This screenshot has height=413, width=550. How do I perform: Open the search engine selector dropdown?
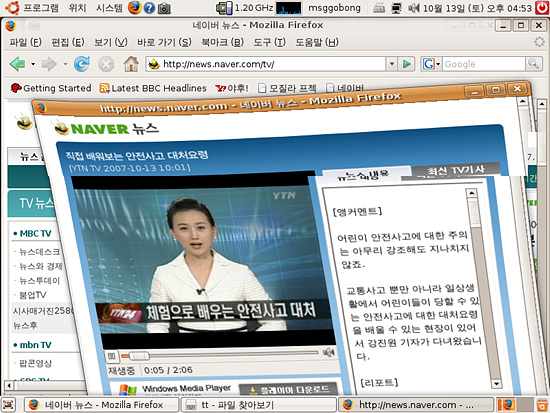431,64
